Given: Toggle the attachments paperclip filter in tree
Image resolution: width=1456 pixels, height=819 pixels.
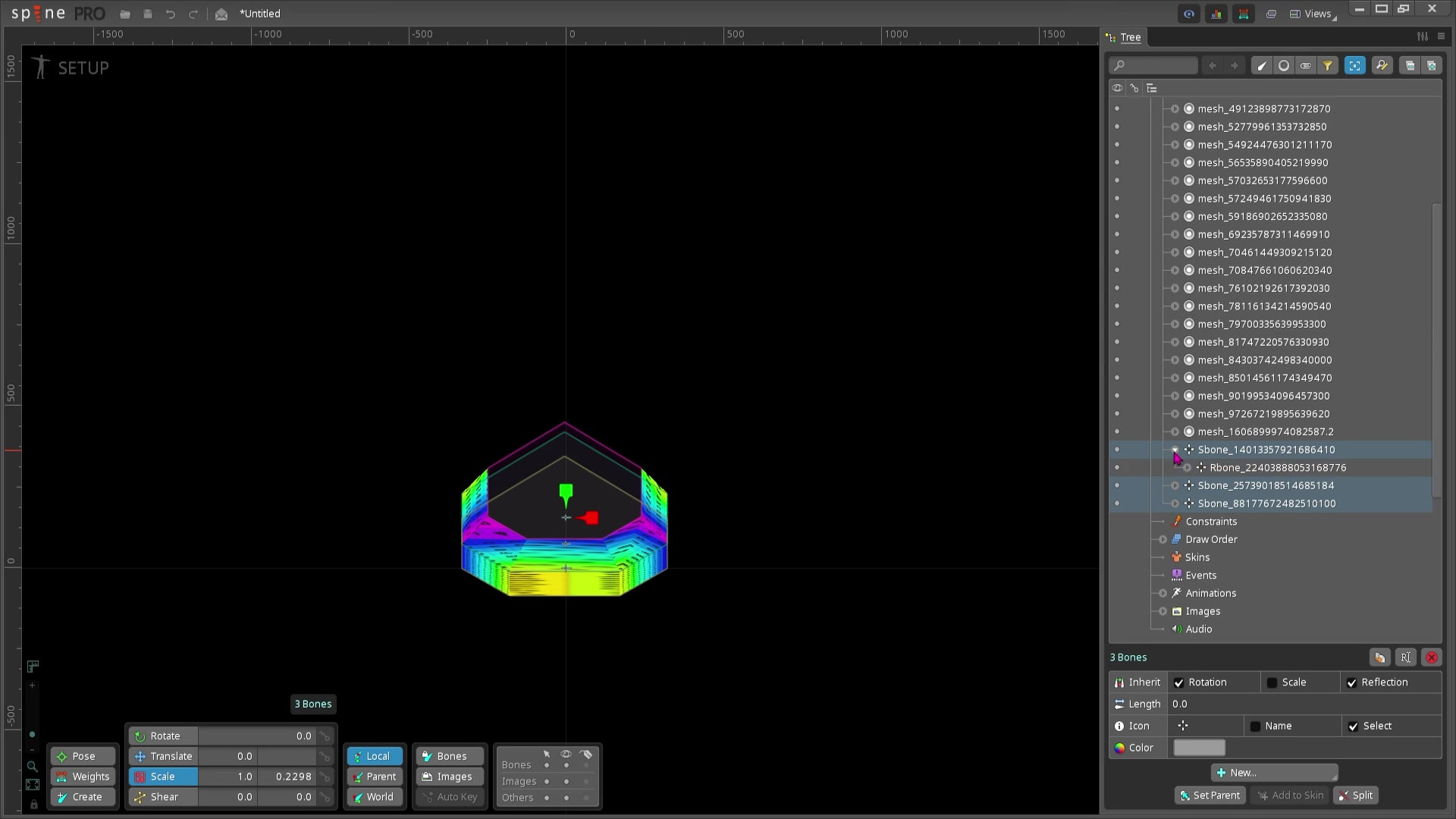Looking at the screenshot, I should (1305, 65).
